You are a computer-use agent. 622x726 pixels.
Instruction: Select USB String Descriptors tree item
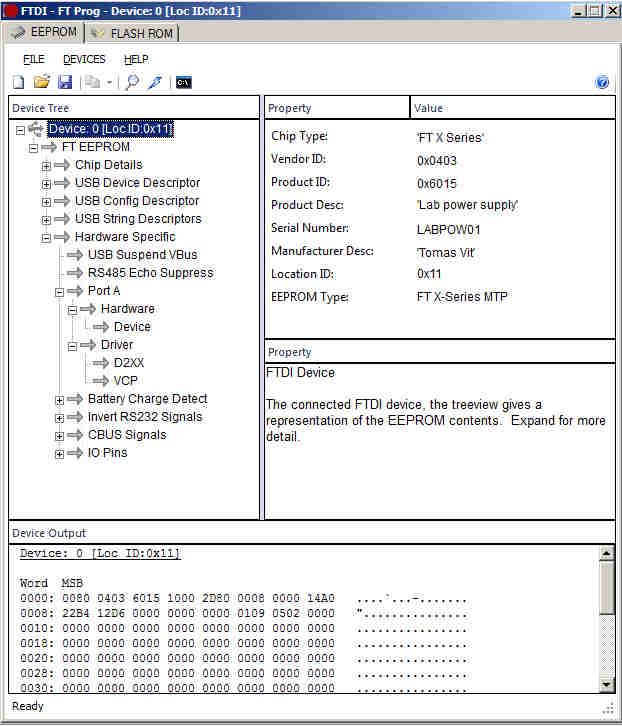[138, 219]
